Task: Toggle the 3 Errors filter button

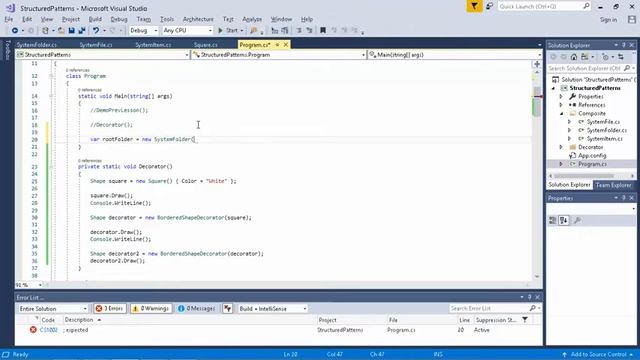Action: click(109, 309)
